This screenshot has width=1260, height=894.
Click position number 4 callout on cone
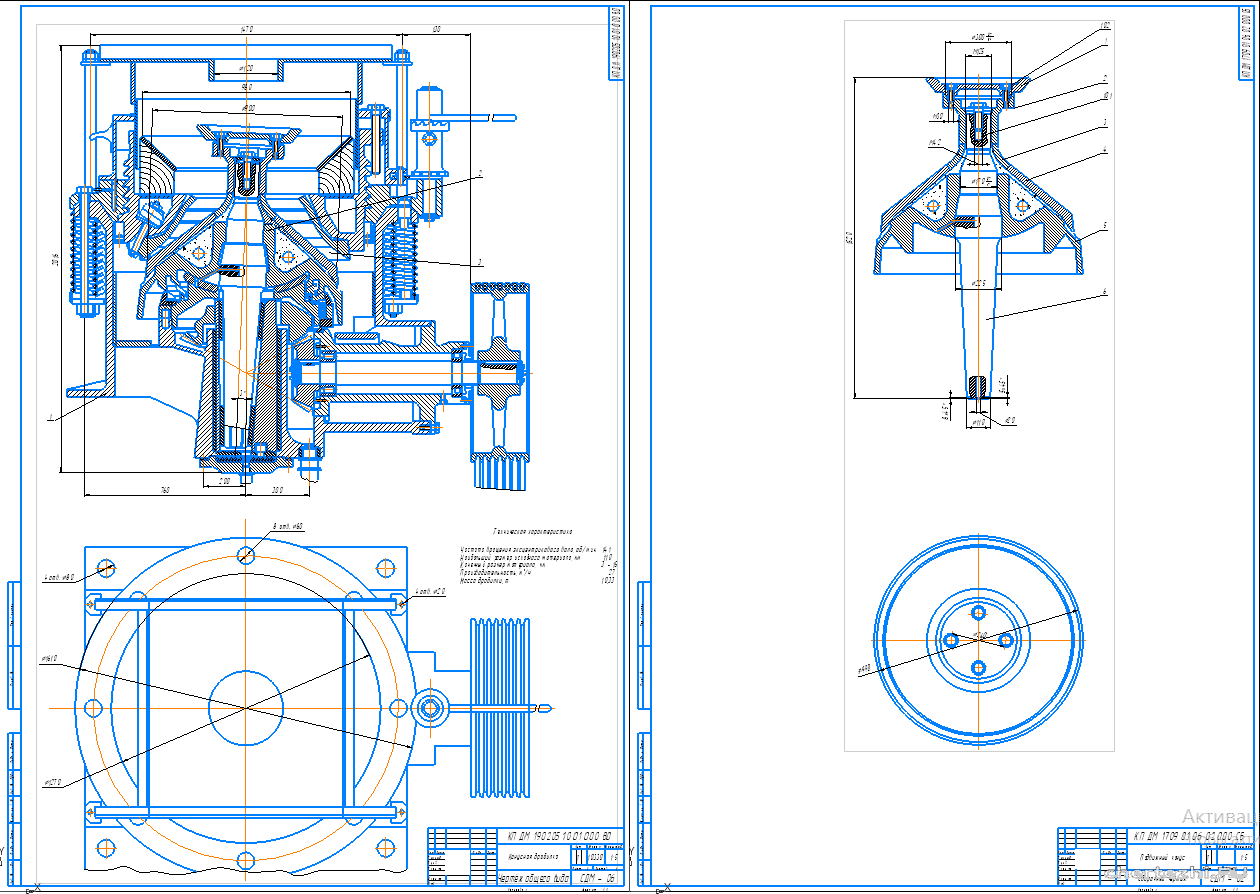1105,151
